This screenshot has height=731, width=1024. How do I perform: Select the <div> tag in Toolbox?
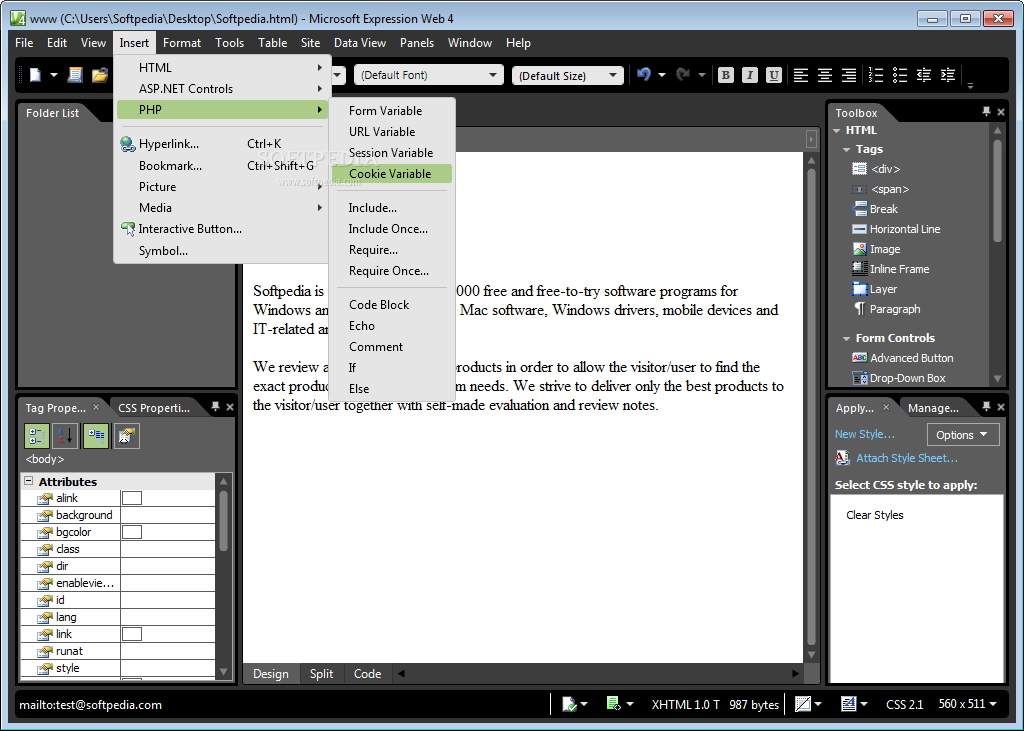pos(877,169)
